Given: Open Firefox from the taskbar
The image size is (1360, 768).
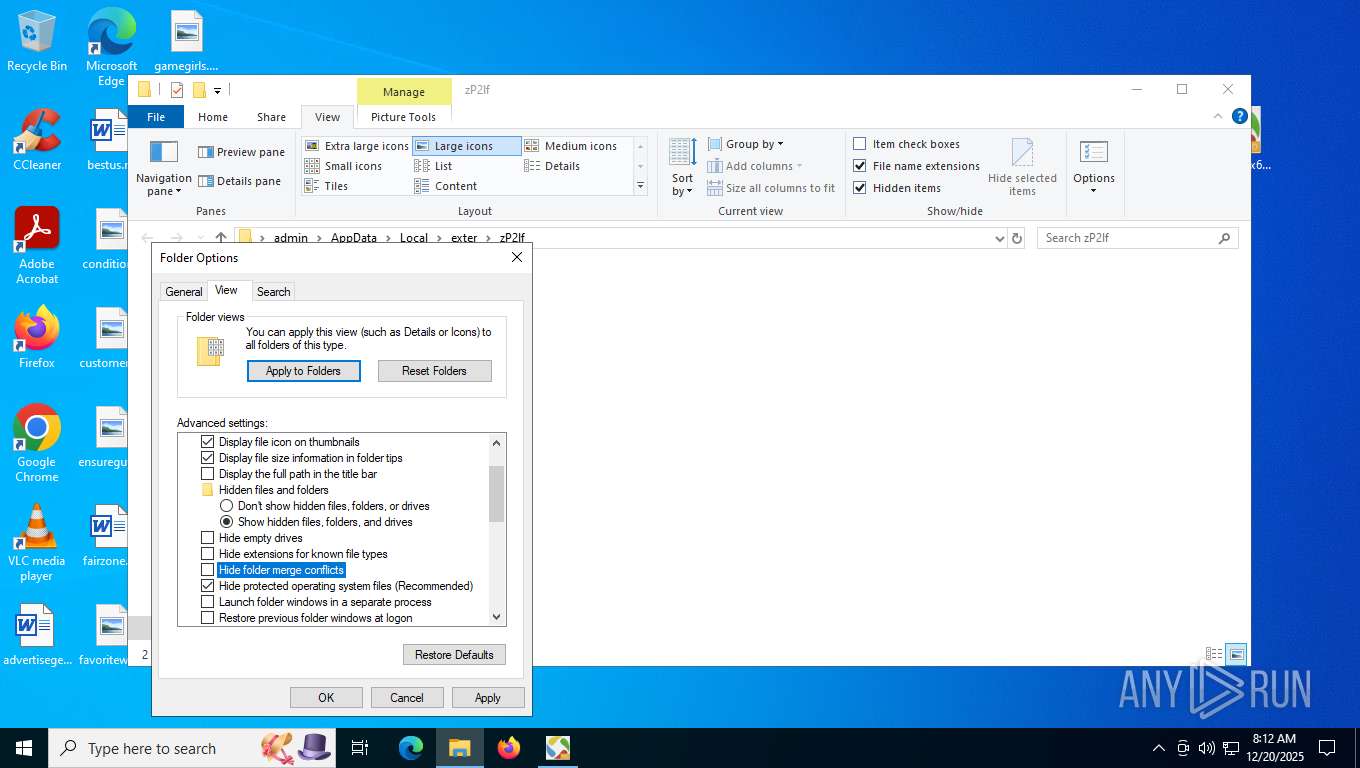Looking at the screenshot, I should [x=509, y=748].
